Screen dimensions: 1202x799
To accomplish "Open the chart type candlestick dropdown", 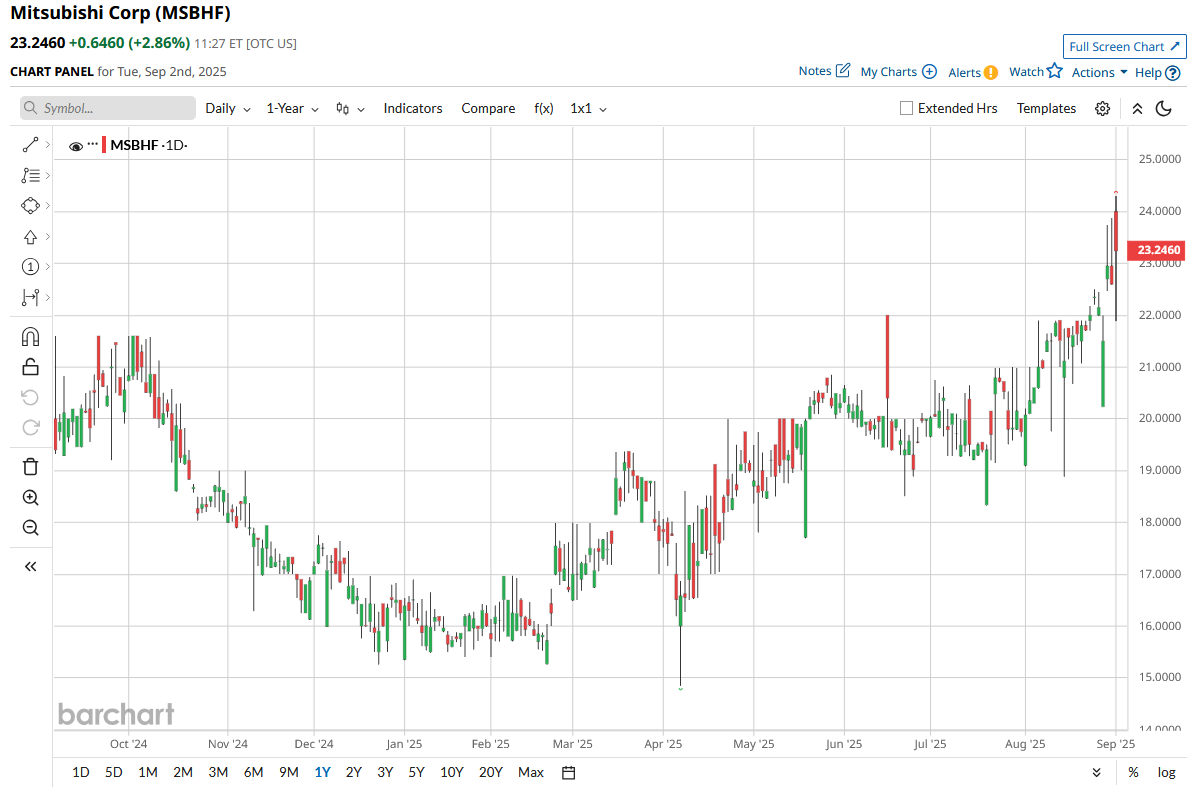I will (x=350, y=108).
